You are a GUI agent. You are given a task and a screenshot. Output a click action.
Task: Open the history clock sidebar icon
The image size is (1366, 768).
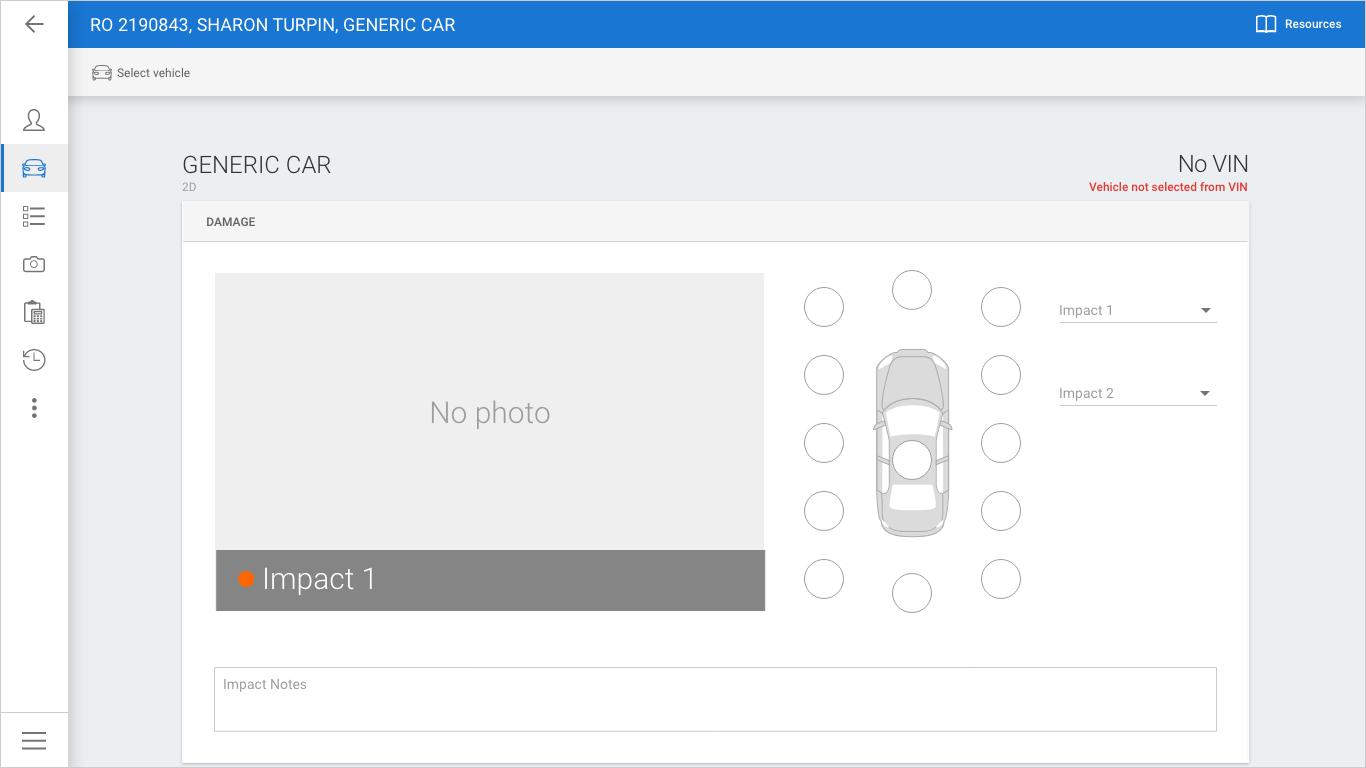pyautogui.click(x=34, y=360)
